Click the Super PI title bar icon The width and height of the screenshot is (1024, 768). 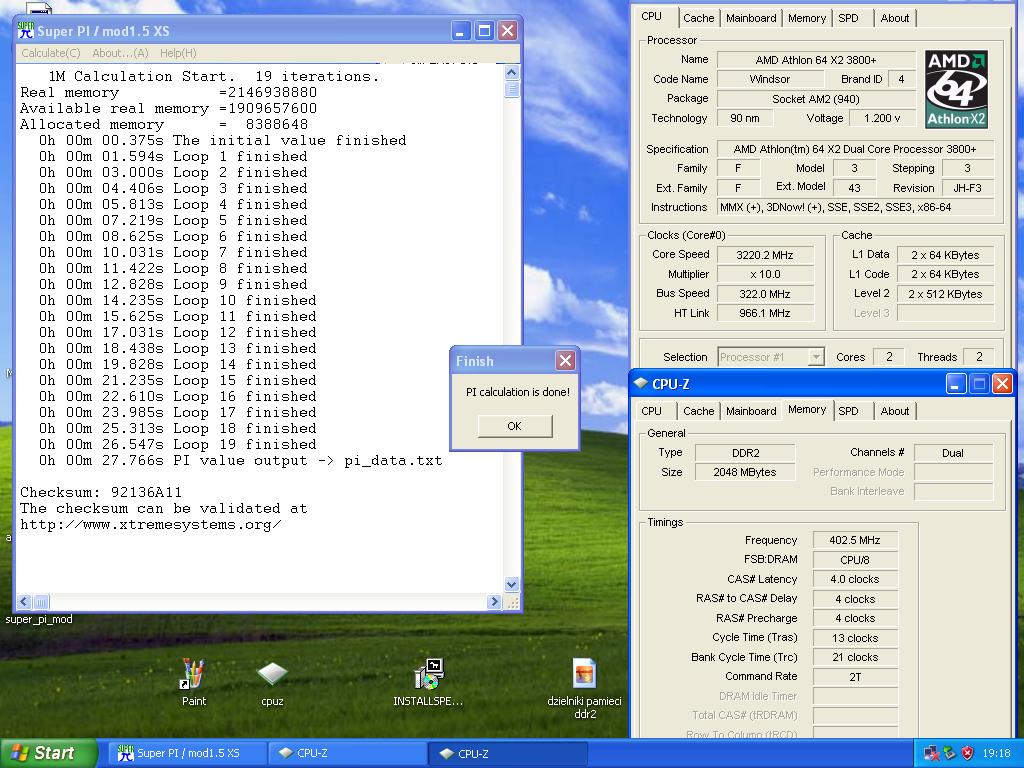coord(26,30)
